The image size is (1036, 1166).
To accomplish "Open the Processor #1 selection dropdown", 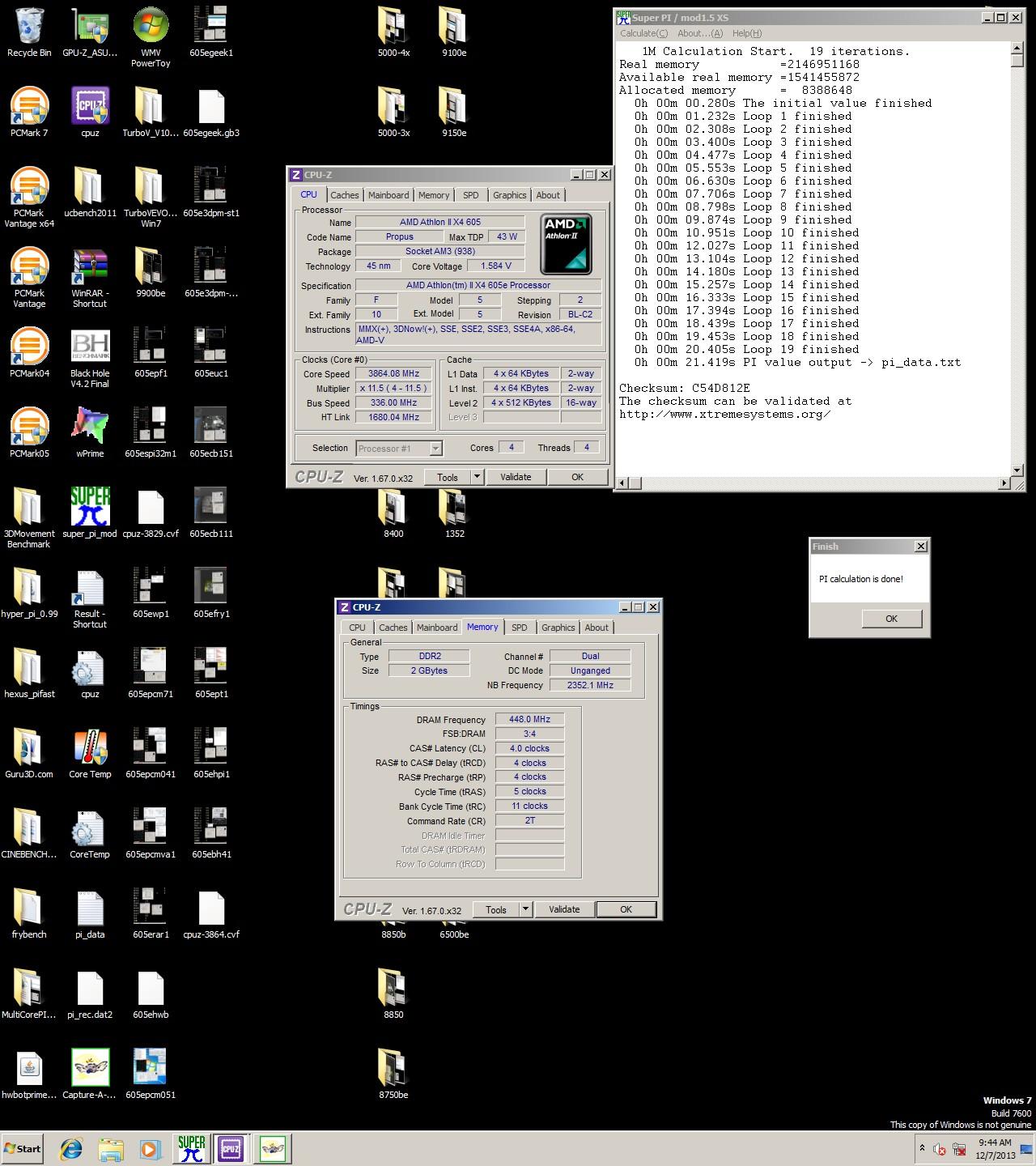I will (x=399, y=448).
